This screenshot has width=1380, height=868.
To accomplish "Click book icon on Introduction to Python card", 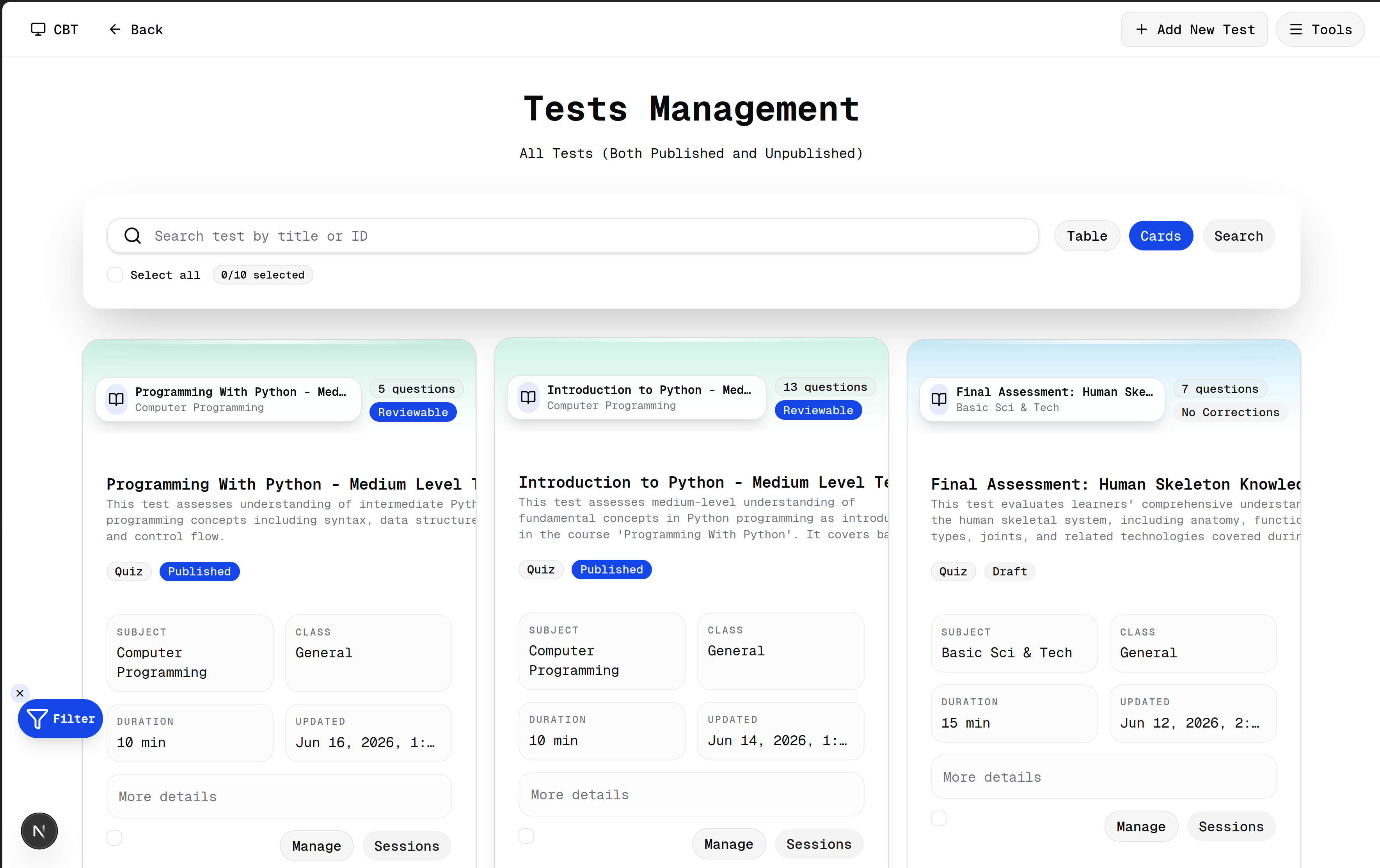I will (x=528, y=397).
